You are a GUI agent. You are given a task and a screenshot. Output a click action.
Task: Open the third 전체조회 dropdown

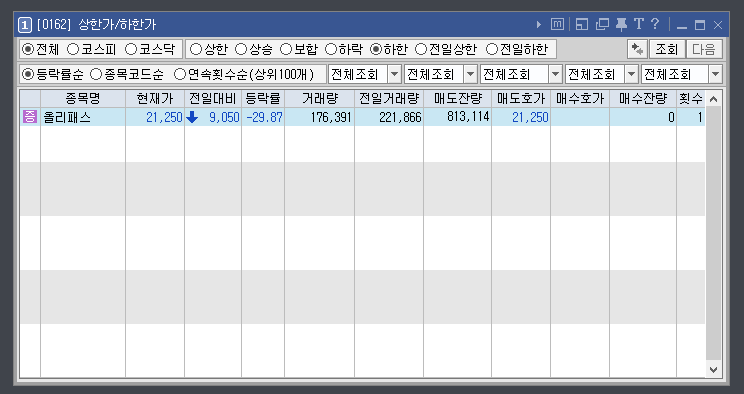tap(555, 74)
